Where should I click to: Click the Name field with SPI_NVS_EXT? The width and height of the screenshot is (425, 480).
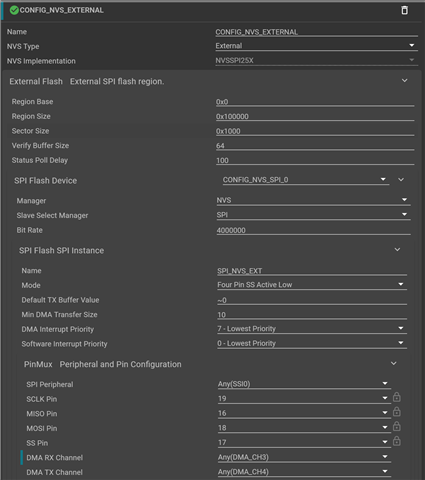(x=312, y=271)
